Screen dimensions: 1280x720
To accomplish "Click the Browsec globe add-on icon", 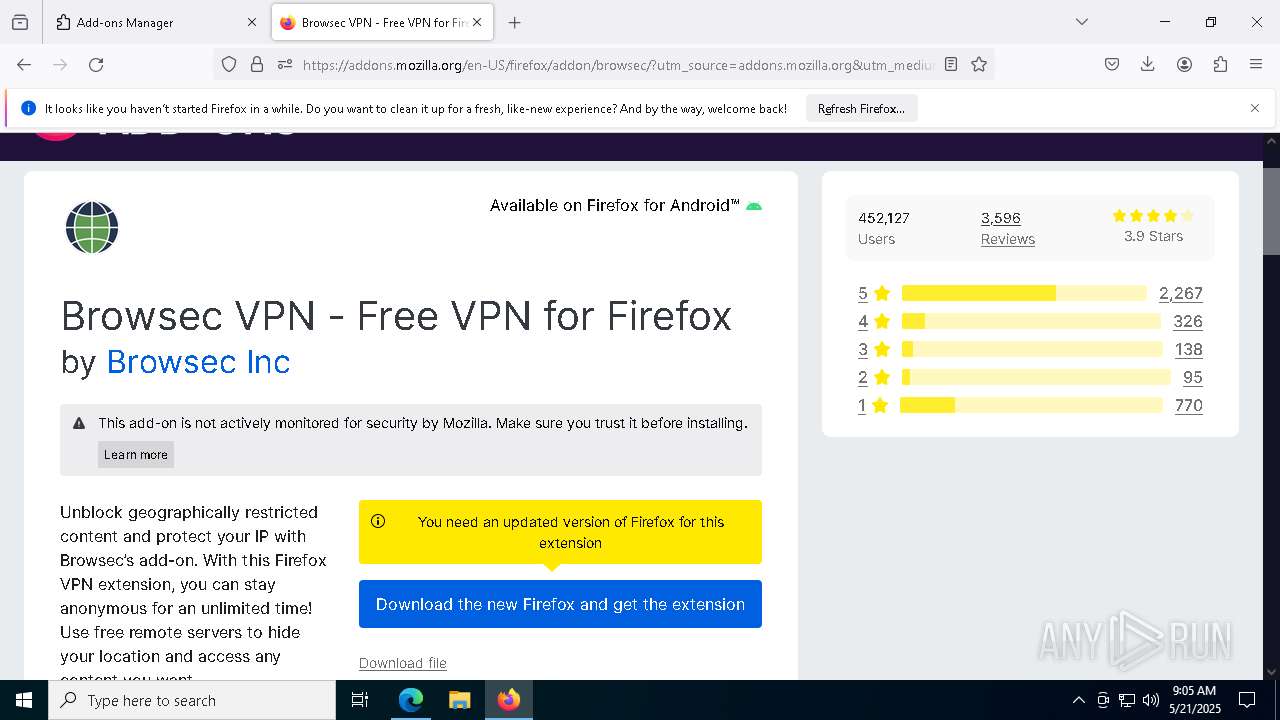I will click(x=92, y=227).
